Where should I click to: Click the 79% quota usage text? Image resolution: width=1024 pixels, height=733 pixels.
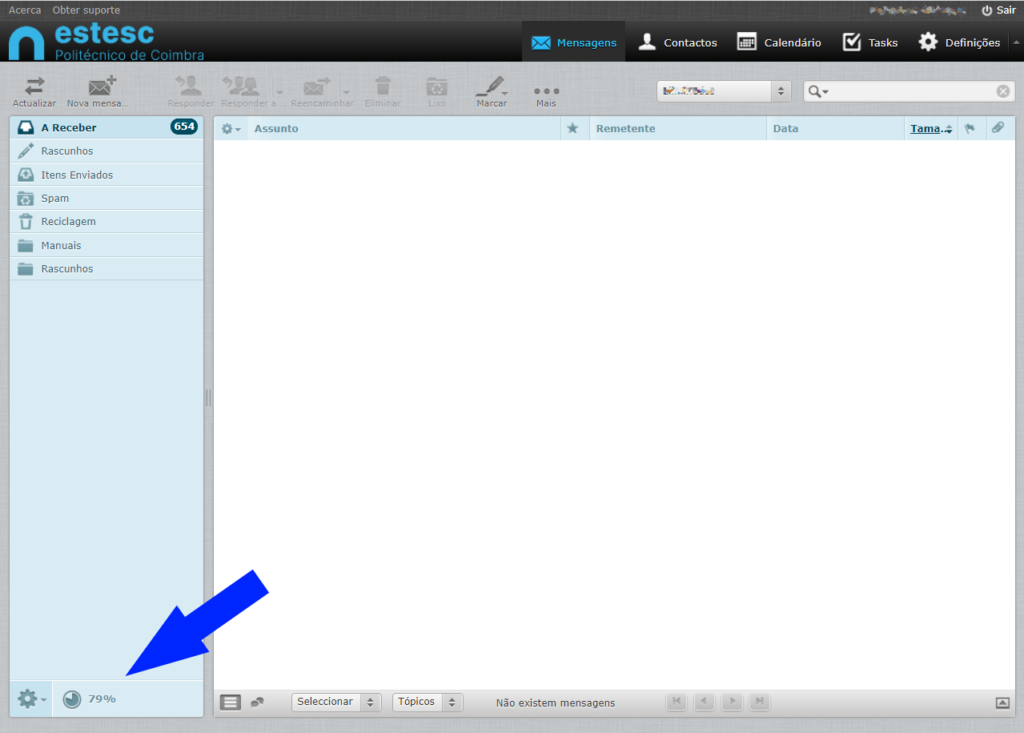pos(102,699)
